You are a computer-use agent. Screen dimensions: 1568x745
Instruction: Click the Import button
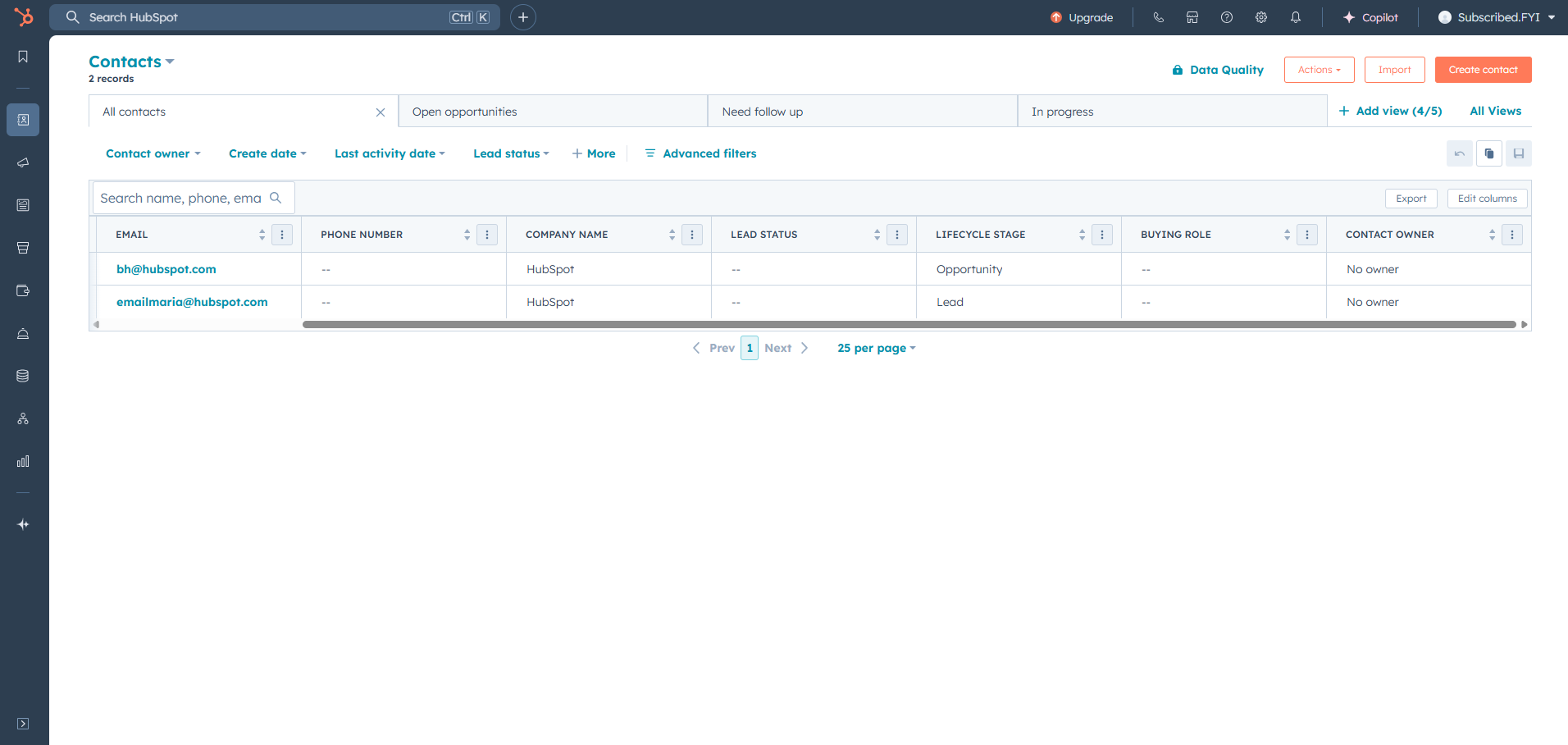click(1394, 70)
